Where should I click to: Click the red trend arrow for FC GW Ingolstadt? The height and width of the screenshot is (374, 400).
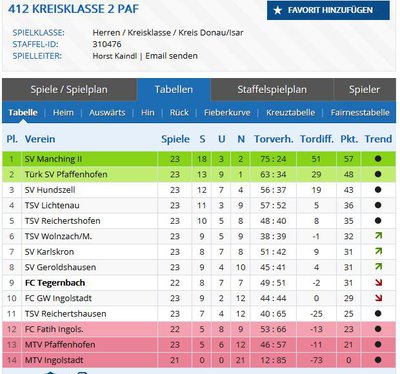(378, 298)
